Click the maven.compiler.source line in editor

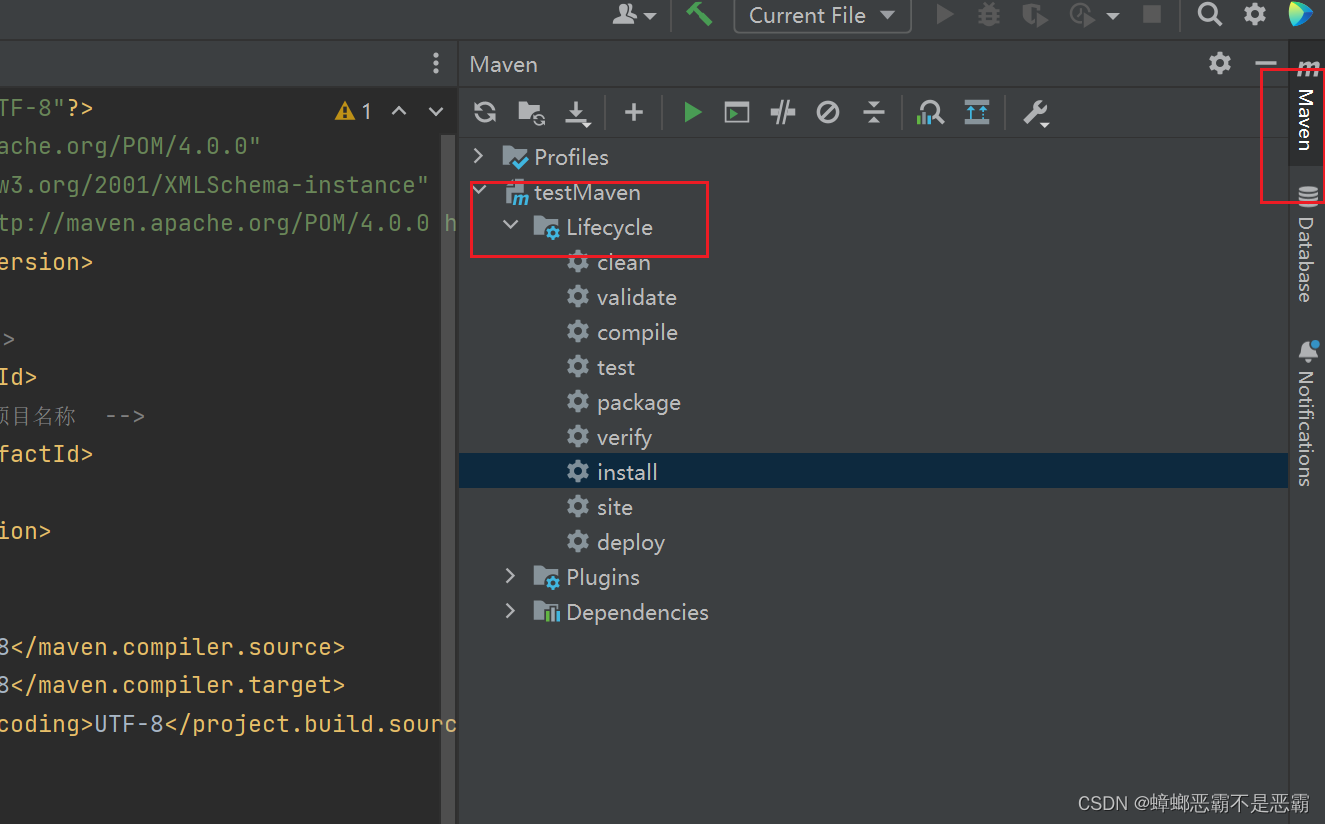click(x=172, y=647)
